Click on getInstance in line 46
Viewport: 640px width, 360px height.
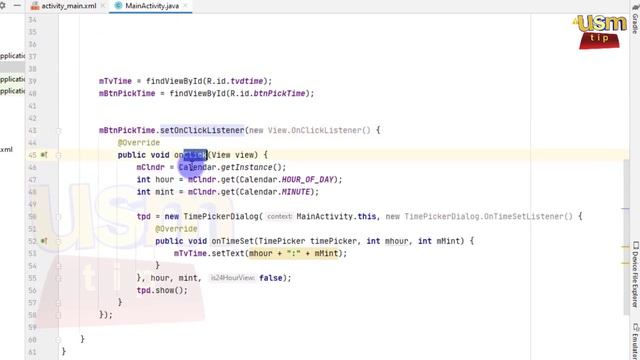(247, 167)
